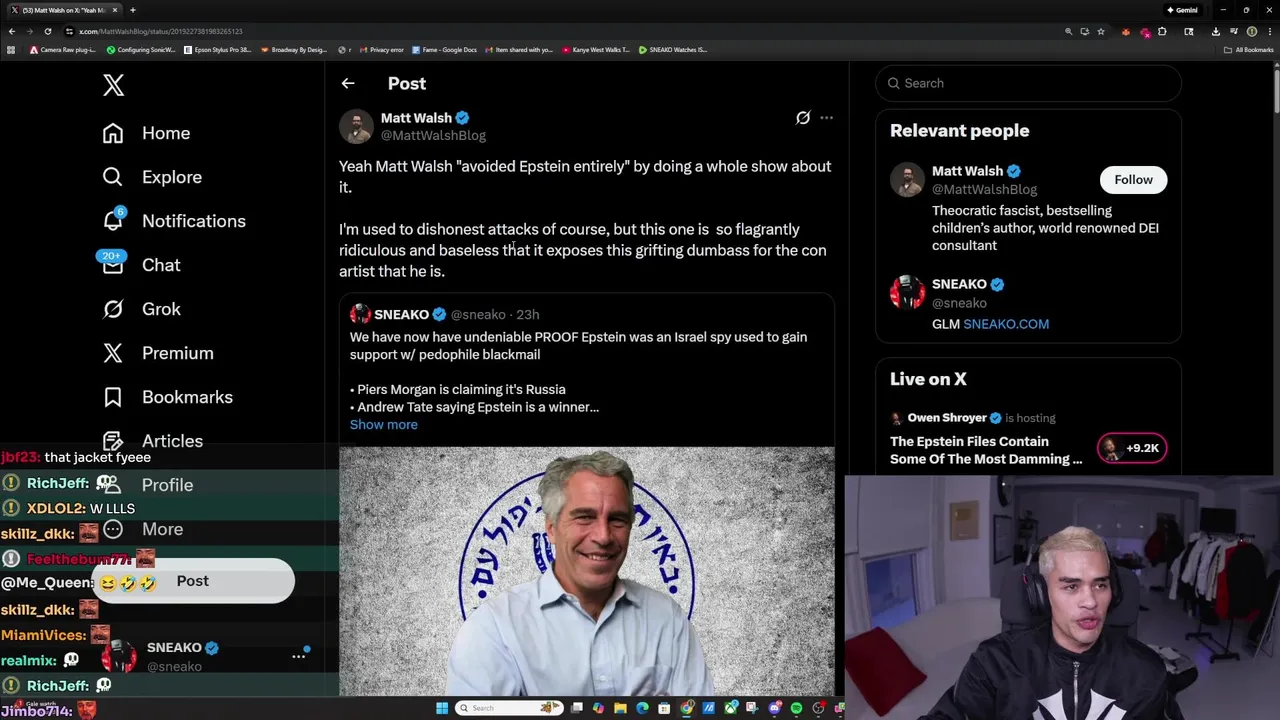
Task: Click the X search field
Action: coord(1028,83)
